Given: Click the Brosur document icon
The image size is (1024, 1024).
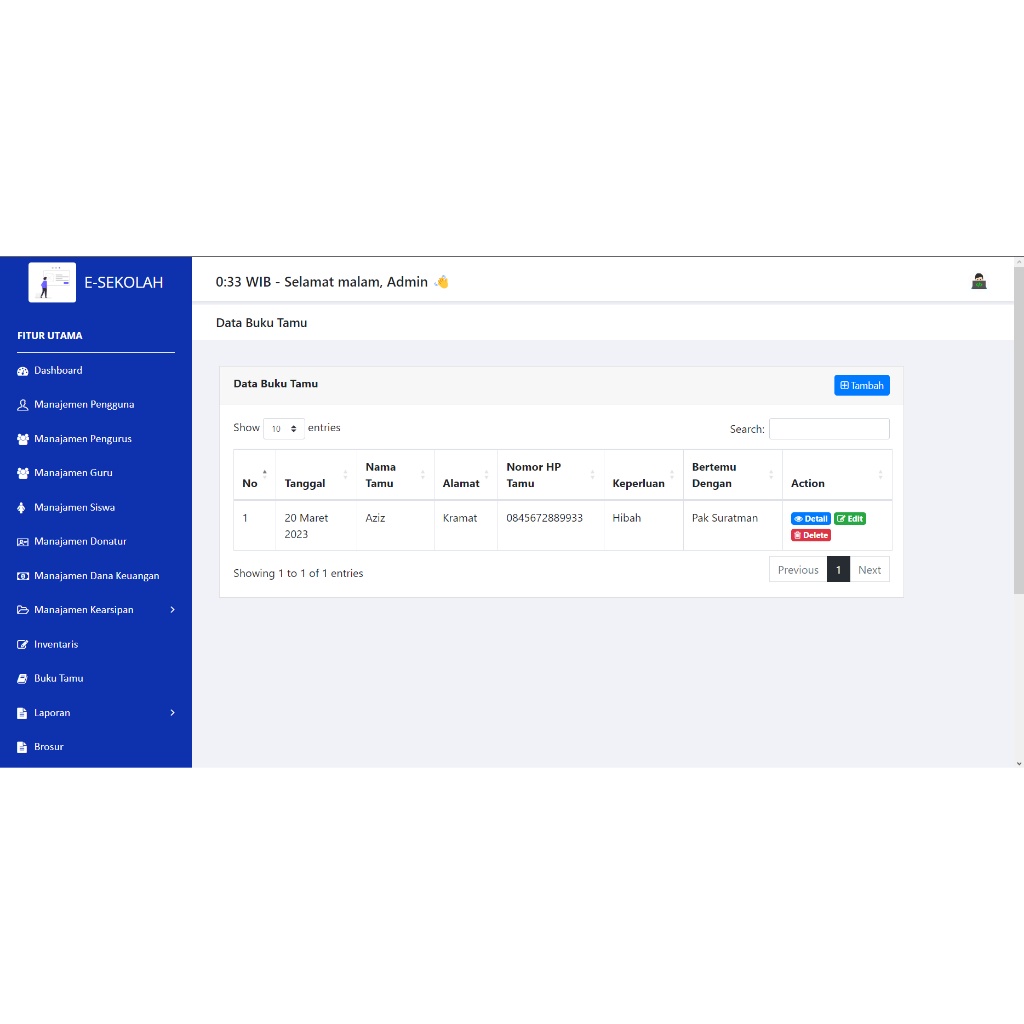Looking at the screenshot, I should [22, 747].
